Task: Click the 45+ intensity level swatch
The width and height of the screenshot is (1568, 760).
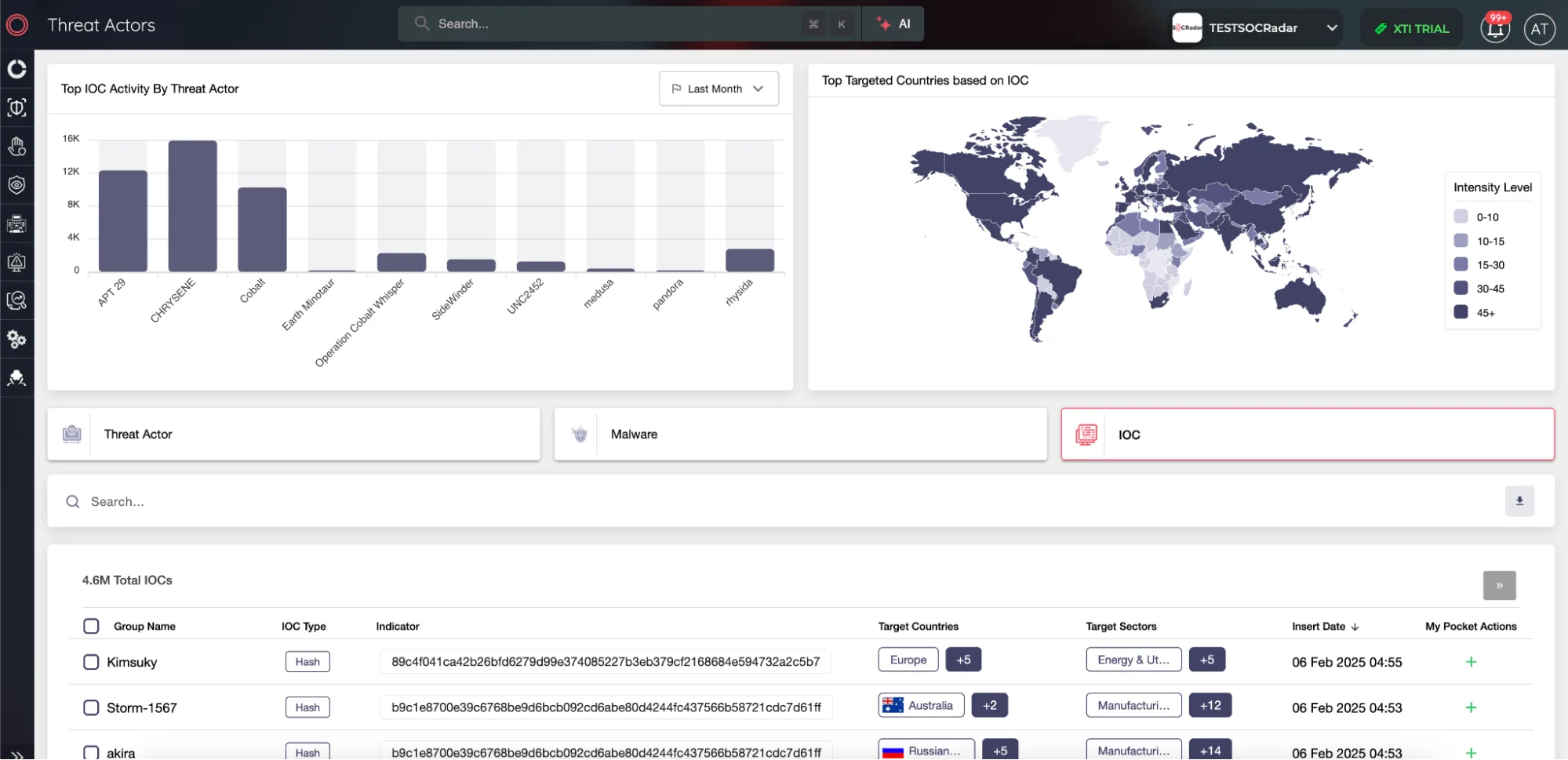Action: (x=1461, y=311)
